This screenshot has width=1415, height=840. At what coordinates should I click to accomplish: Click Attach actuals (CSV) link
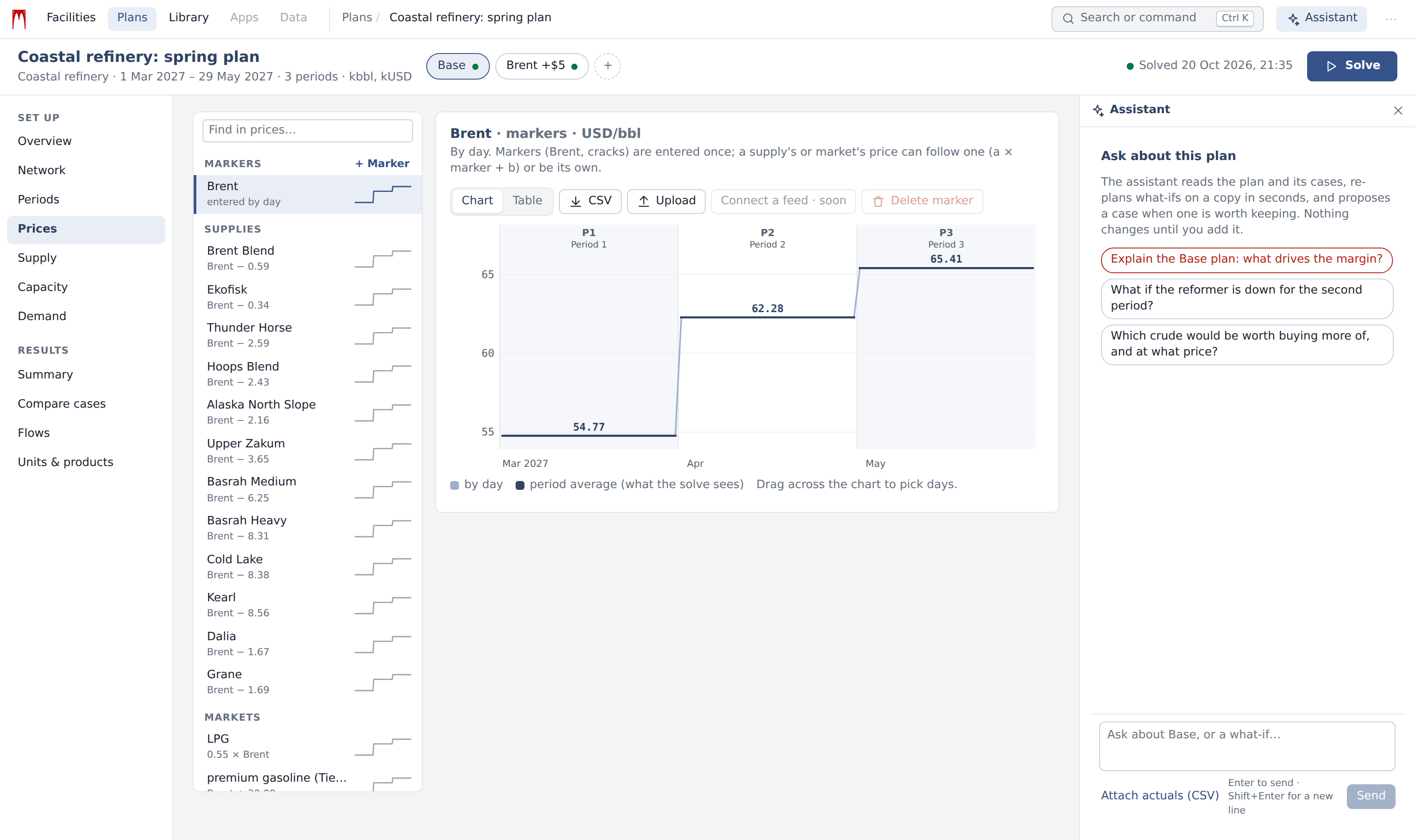1159,795
